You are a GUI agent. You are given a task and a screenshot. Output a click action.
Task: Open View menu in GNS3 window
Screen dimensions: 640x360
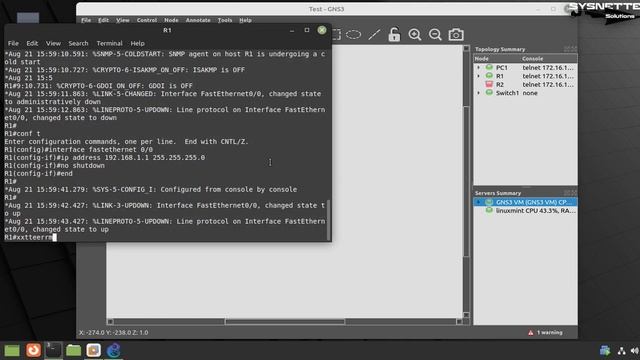122,20
